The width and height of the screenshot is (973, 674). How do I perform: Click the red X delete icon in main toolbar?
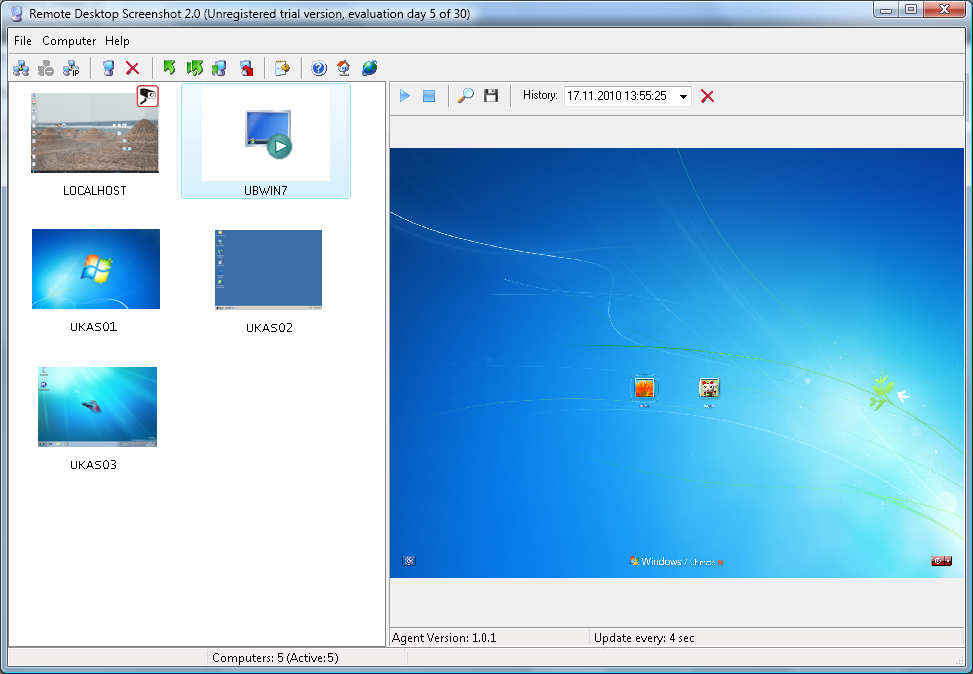click(132, 68)
